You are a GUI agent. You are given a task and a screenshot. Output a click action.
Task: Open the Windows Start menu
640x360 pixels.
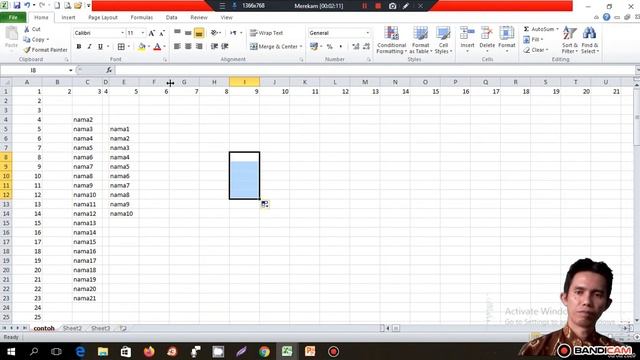pyautogui.click(x=11, y=351)
